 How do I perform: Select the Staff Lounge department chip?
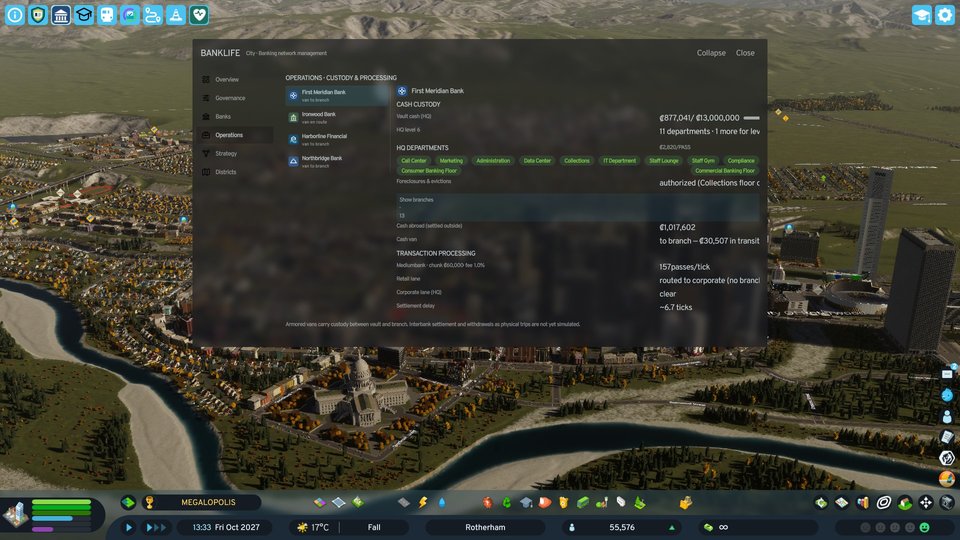tap(664, 161)
